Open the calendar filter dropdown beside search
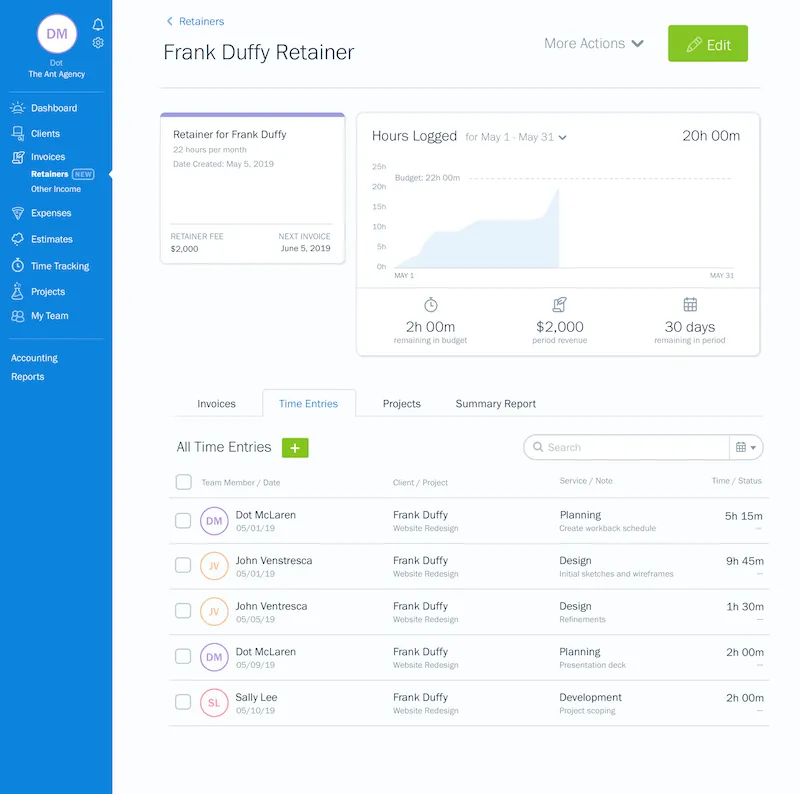 tap(746, 448)
